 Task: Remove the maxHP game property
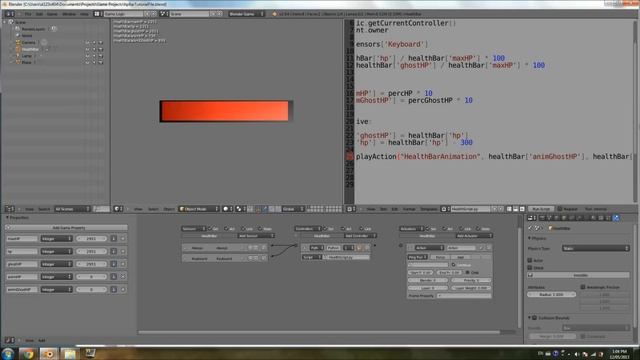click(123, 238)
